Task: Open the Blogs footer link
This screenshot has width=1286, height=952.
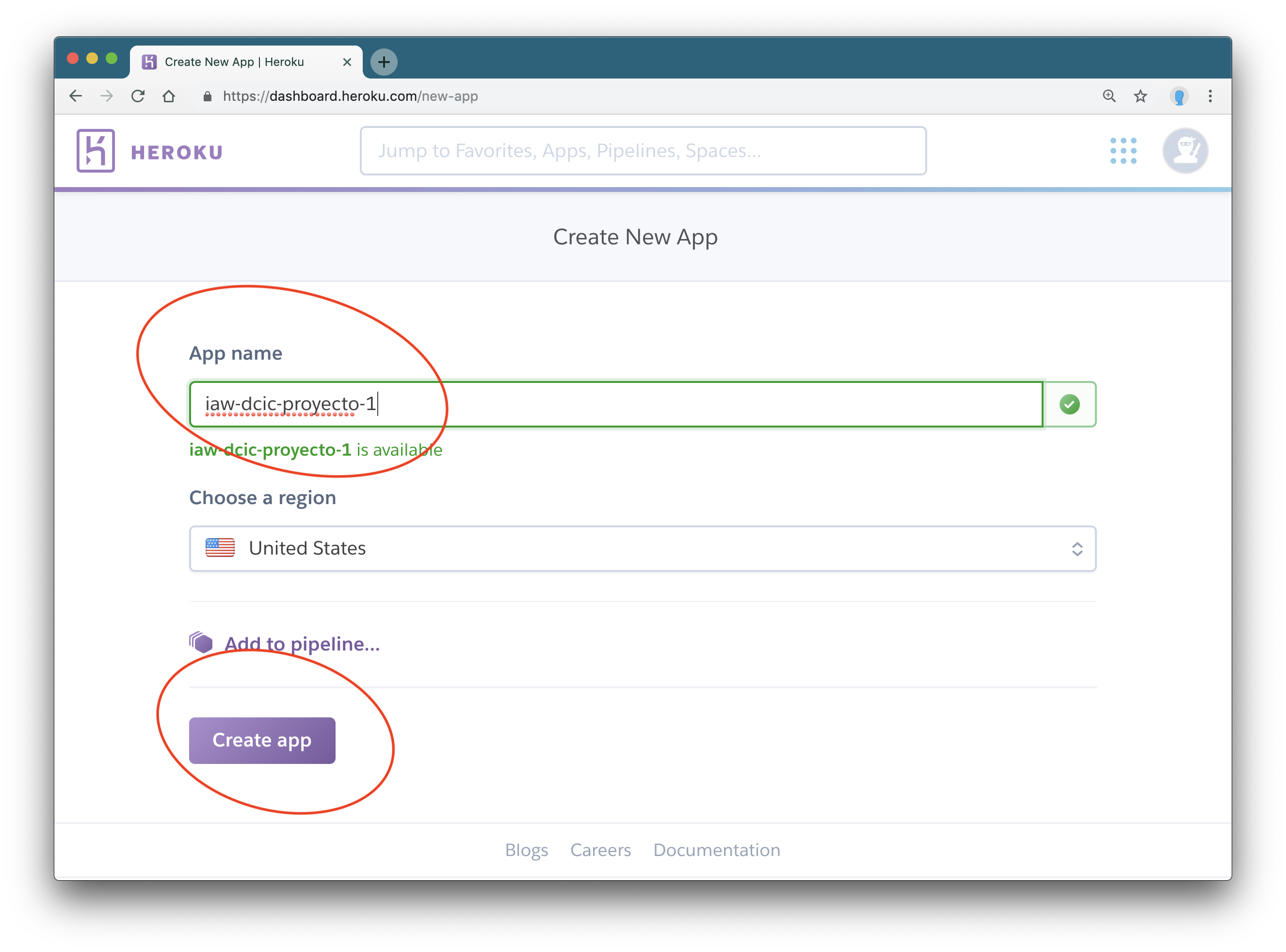Action: pyautogui.click(x=526, y=850)
